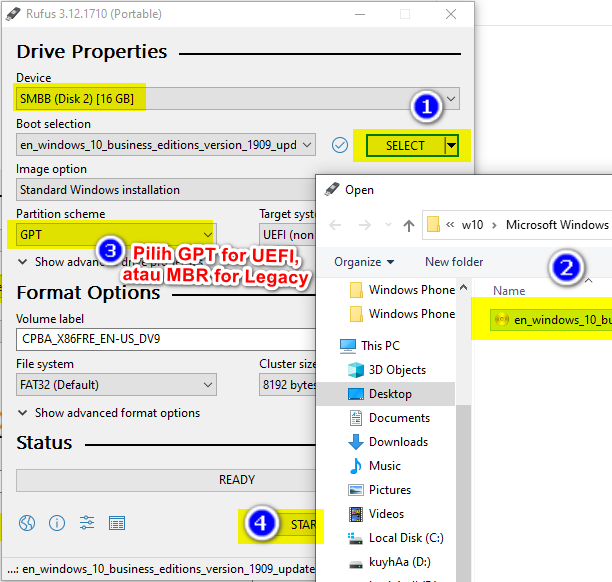Image resolution: width=612 pixels, height=582 pixels.
Task: Open the Videos folder
Action: point(376,514)
